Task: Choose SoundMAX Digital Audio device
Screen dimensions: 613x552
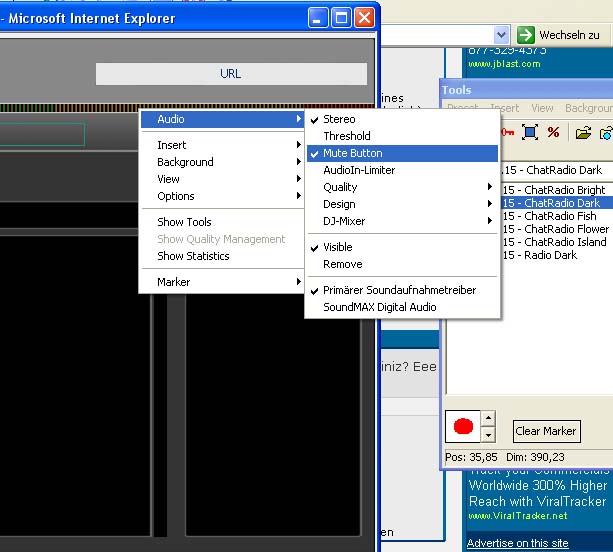Action: tap(379, 307)
